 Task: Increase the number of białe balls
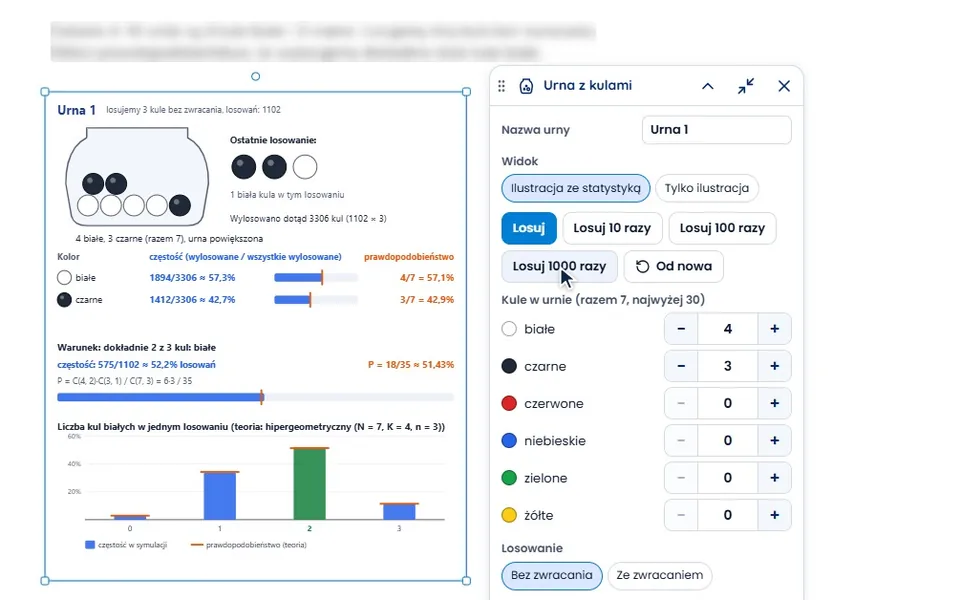coord(774,329)
